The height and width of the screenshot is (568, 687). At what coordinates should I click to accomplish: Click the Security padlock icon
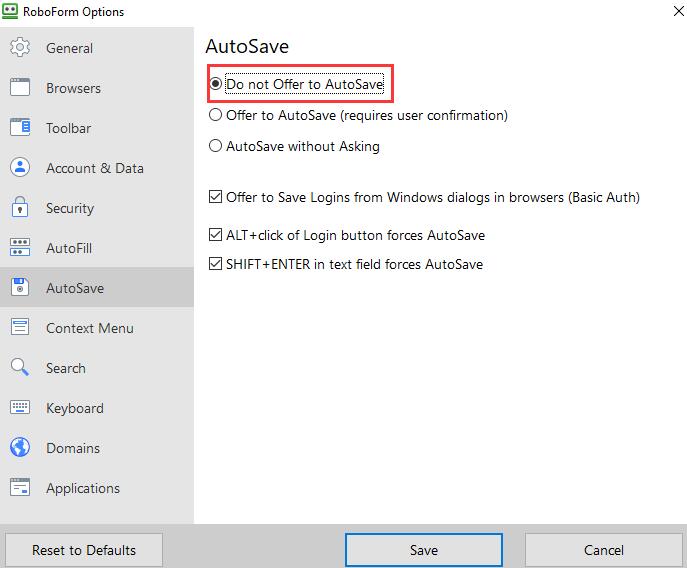[x=20, y=208]
